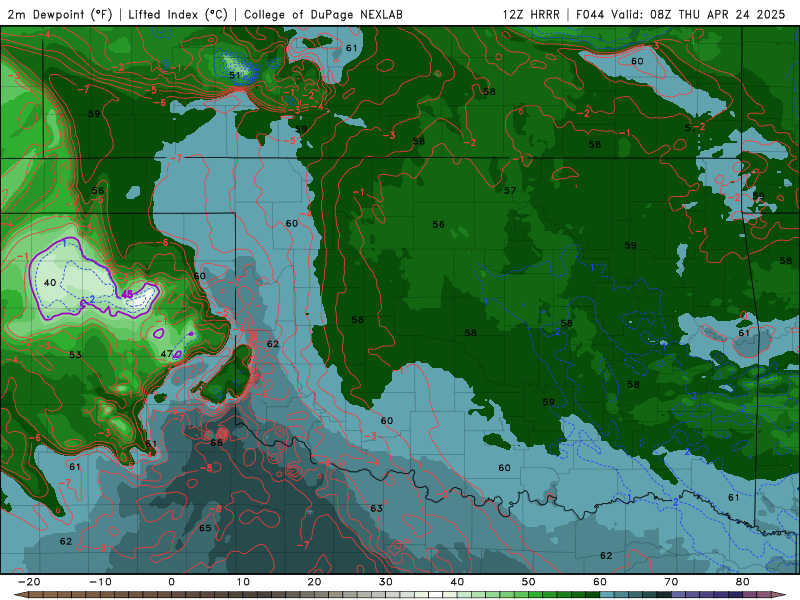
Task: Click the "College of DuPage NEXLAB" label
Action: 323,14
